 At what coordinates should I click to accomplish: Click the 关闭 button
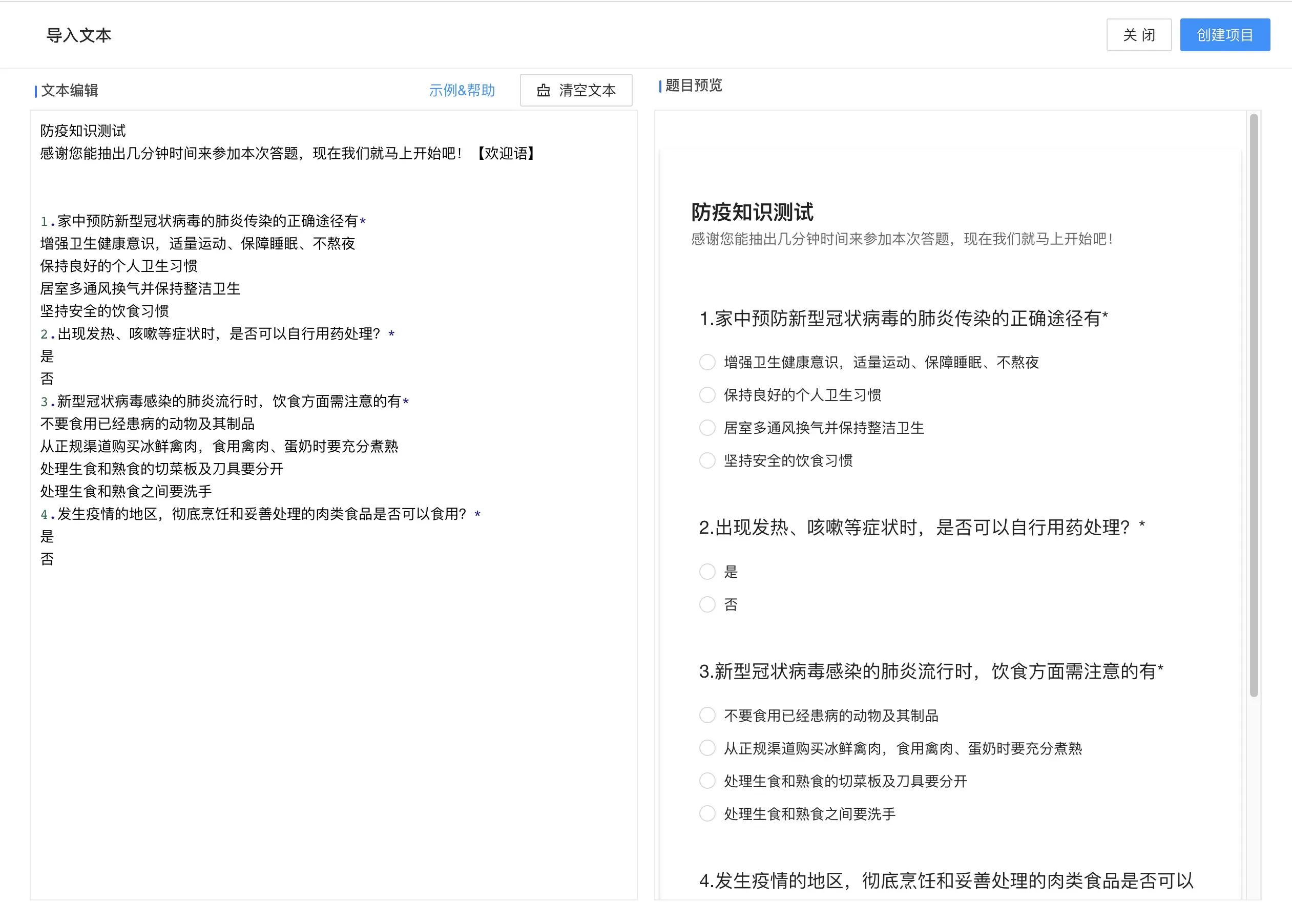click(x=1138, y=35)
